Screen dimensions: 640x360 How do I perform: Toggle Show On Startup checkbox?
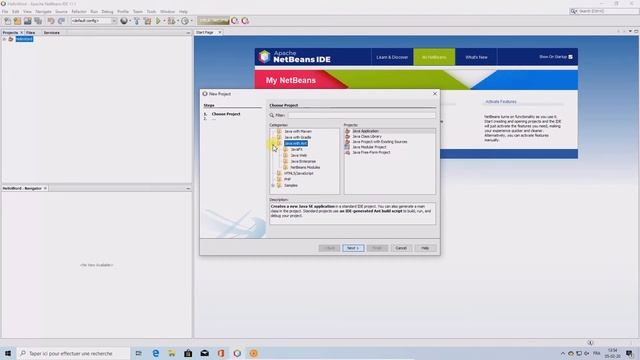[571, 57]
